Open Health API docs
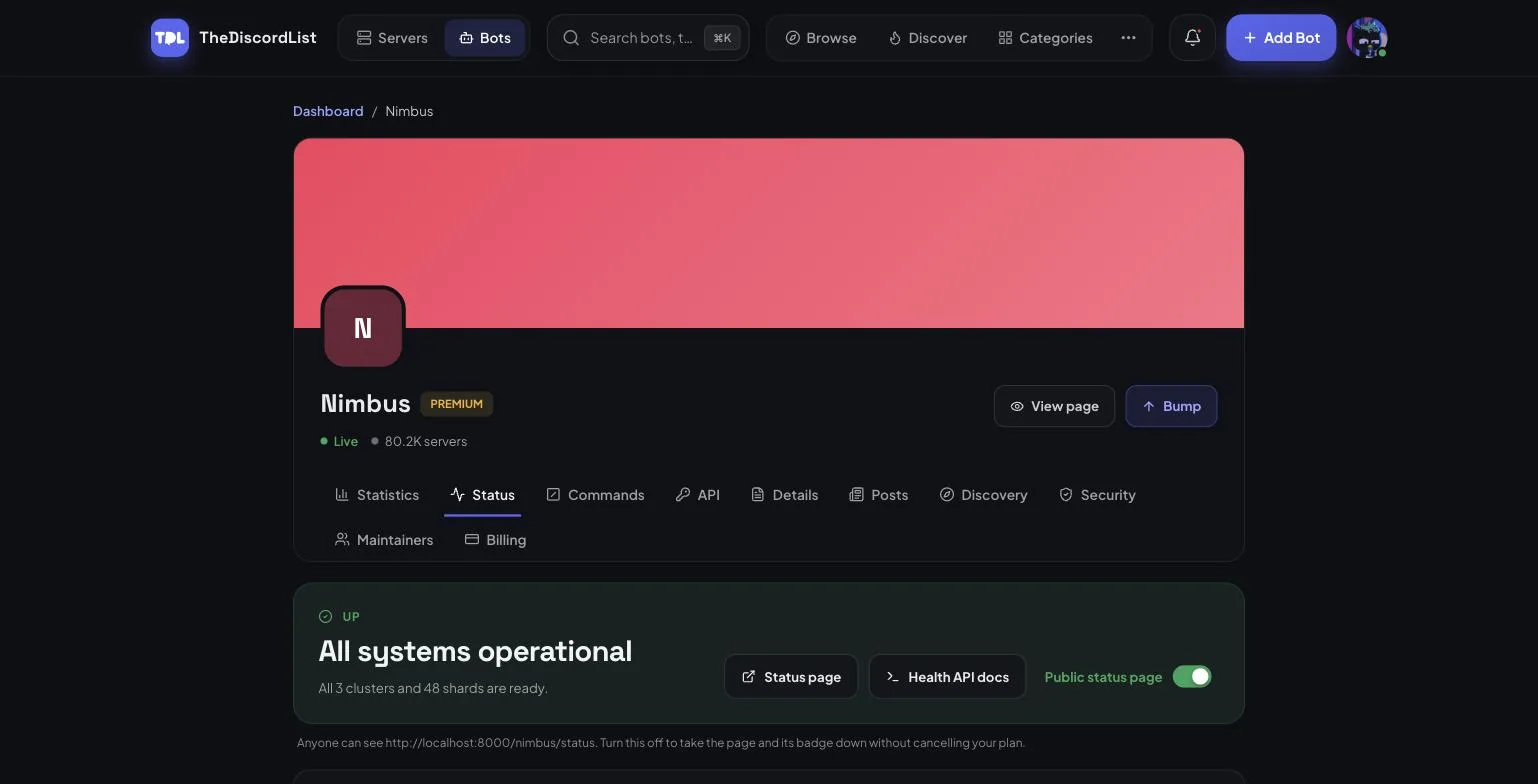This screenshot has width=1538, height=784. point(947,677)
